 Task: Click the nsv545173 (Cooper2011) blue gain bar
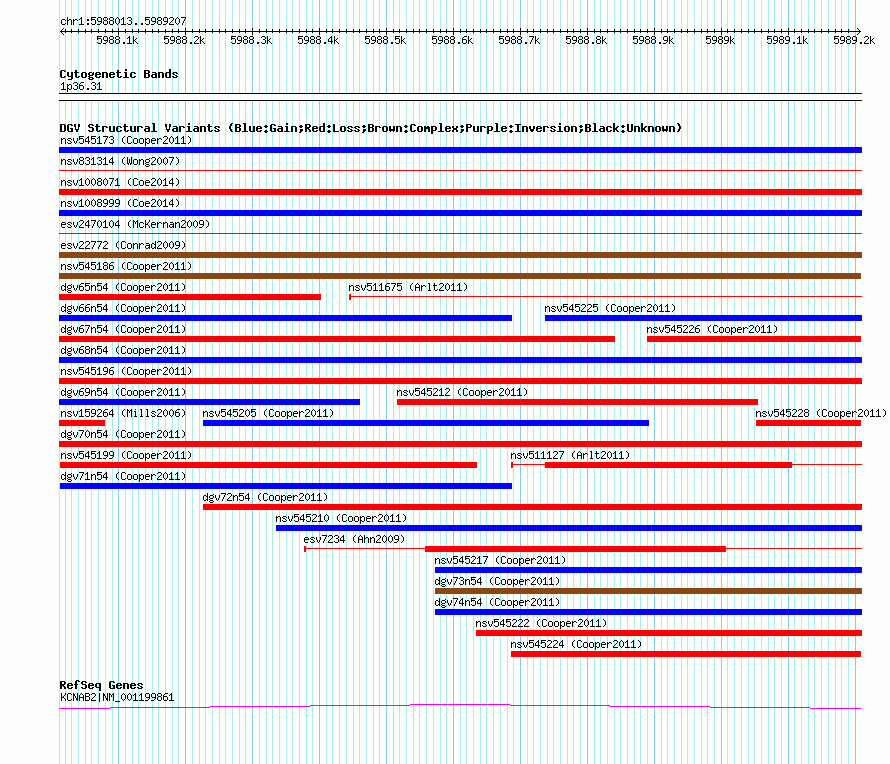click(460, 150)
